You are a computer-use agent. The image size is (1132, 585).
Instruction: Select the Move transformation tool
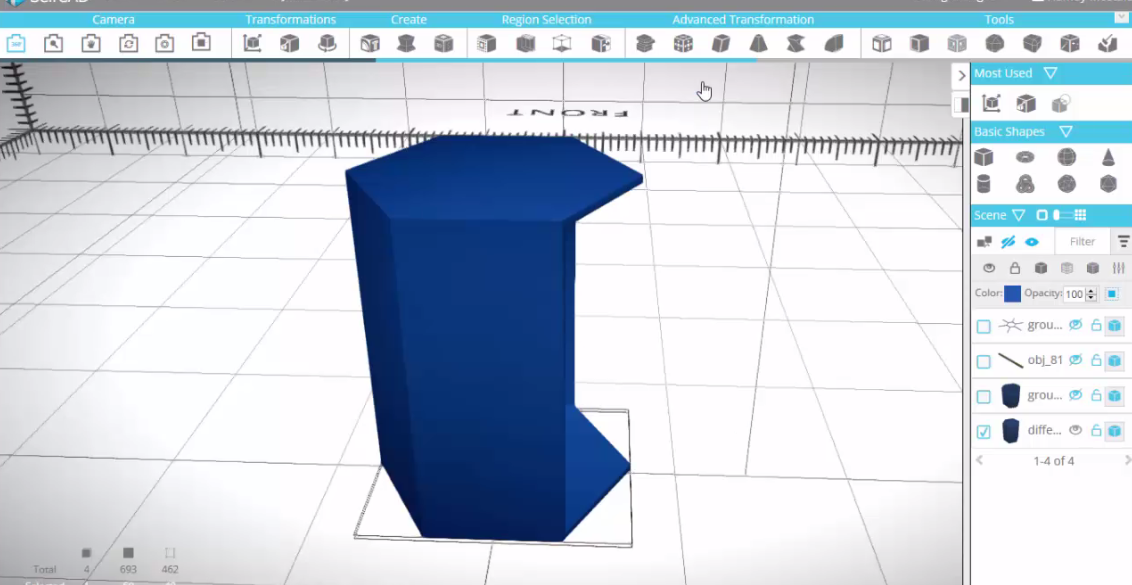pos(252,43)
